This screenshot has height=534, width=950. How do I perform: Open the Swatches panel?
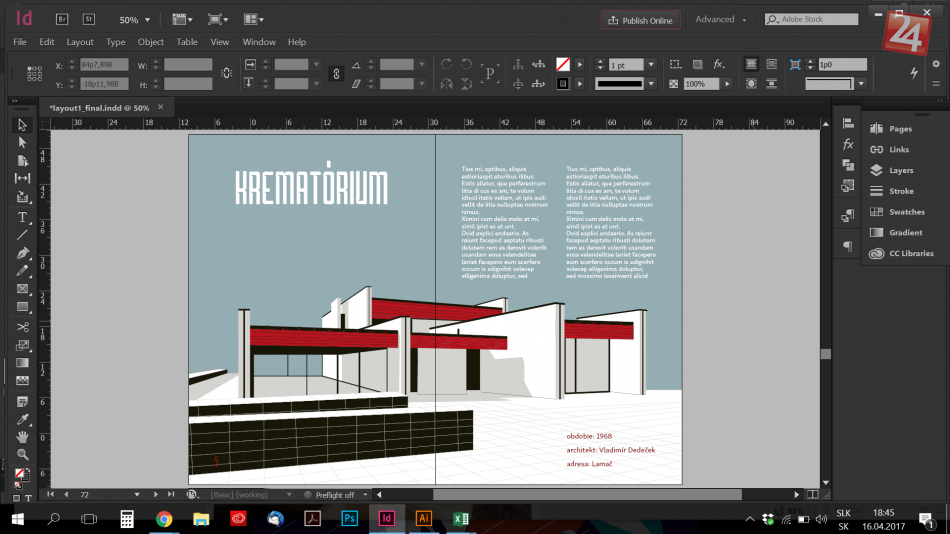click(x=906, y=212)
